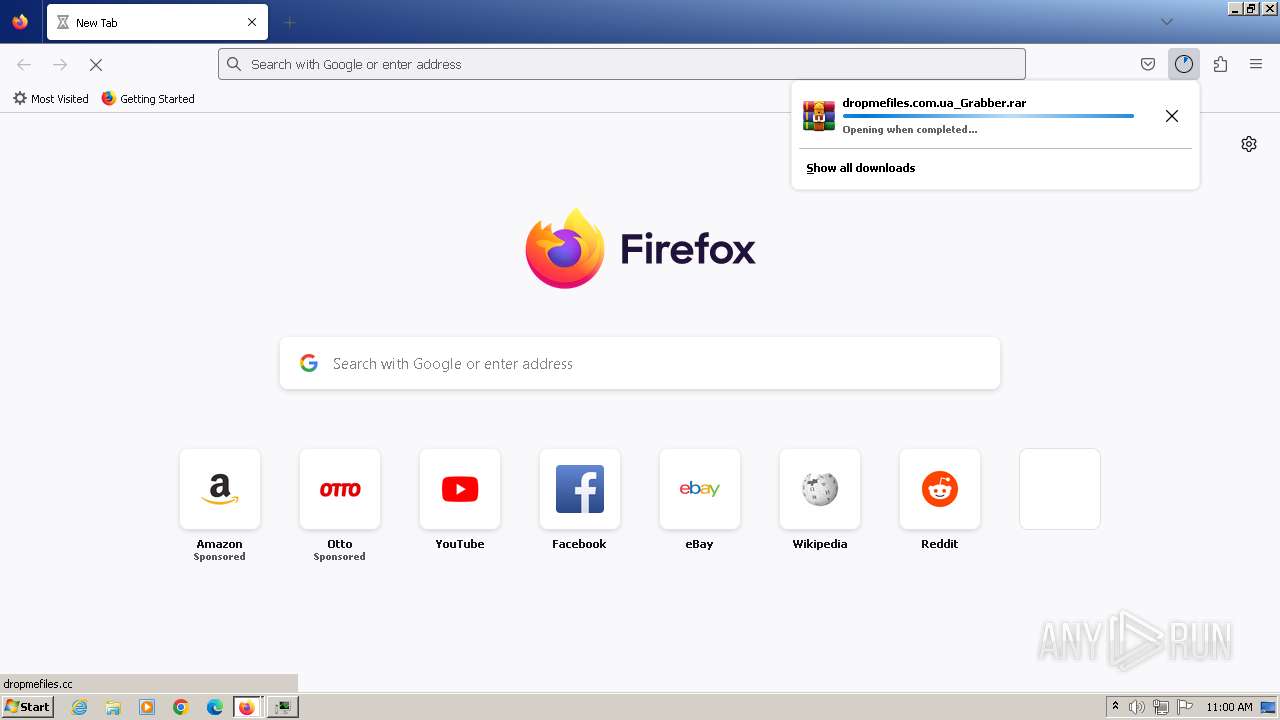The width and height of the screenshot is (1280, 720).
Task: Open the Otto sponsored shortcut
Action: [340, 489]
